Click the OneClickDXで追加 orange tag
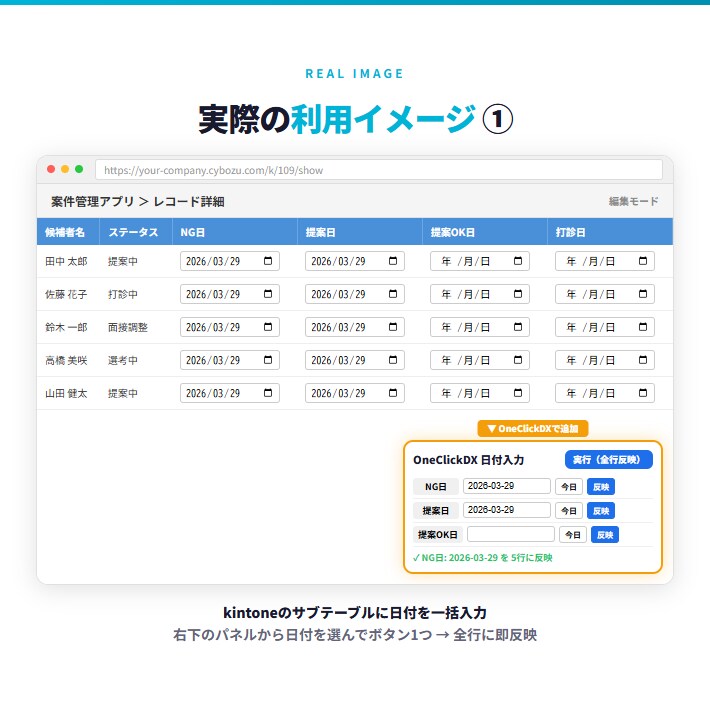The image size is (710, 710). coord(533,428)
